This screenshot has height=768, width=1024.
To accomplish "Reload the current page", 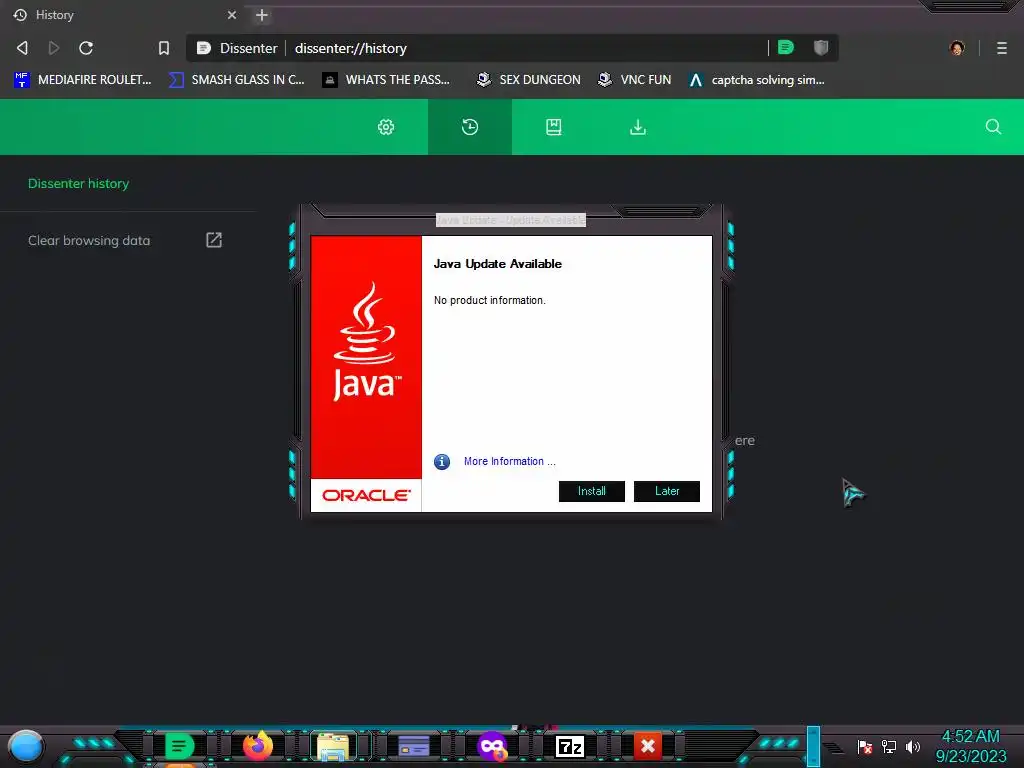I will tap(86, 48).
